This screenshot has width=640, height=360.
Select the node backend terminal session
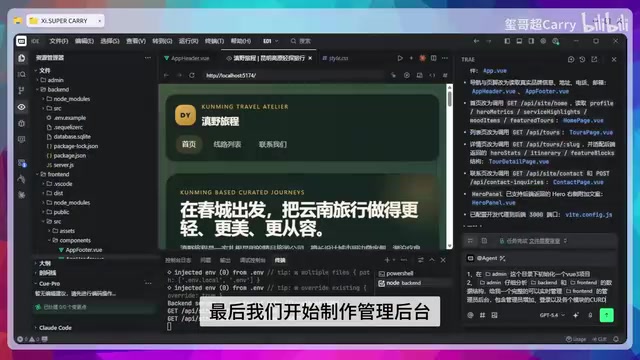[x=413, y=283]
